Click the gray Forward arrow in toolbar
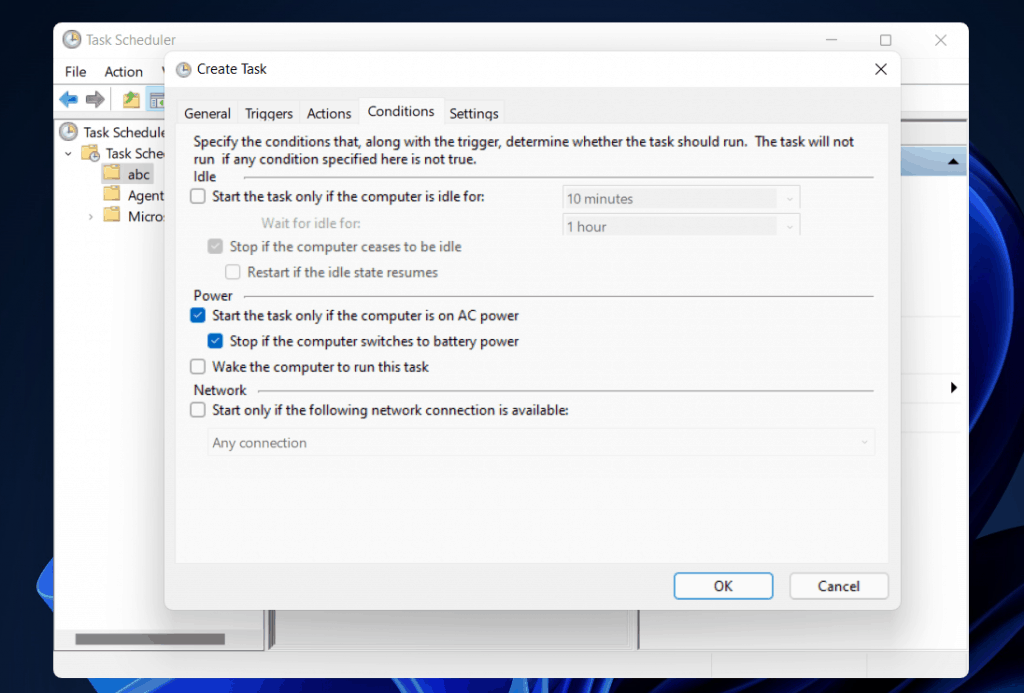The image size is (1024, 693). pos(95,99)
